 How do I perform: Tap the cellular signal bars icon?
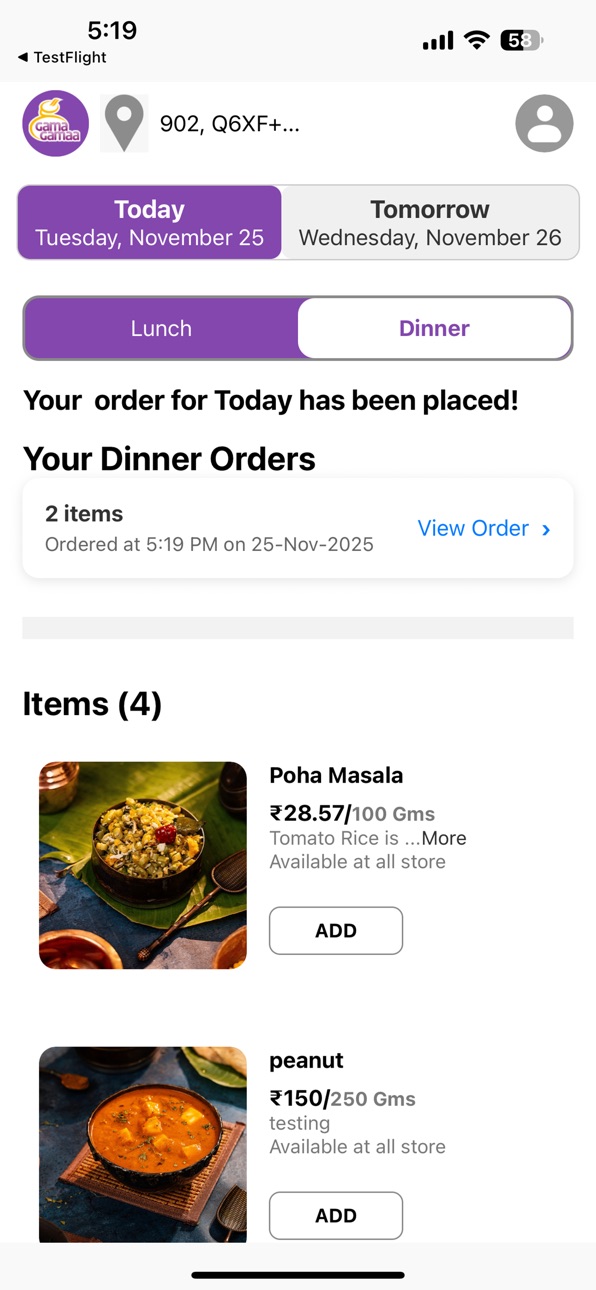(438, 41)
